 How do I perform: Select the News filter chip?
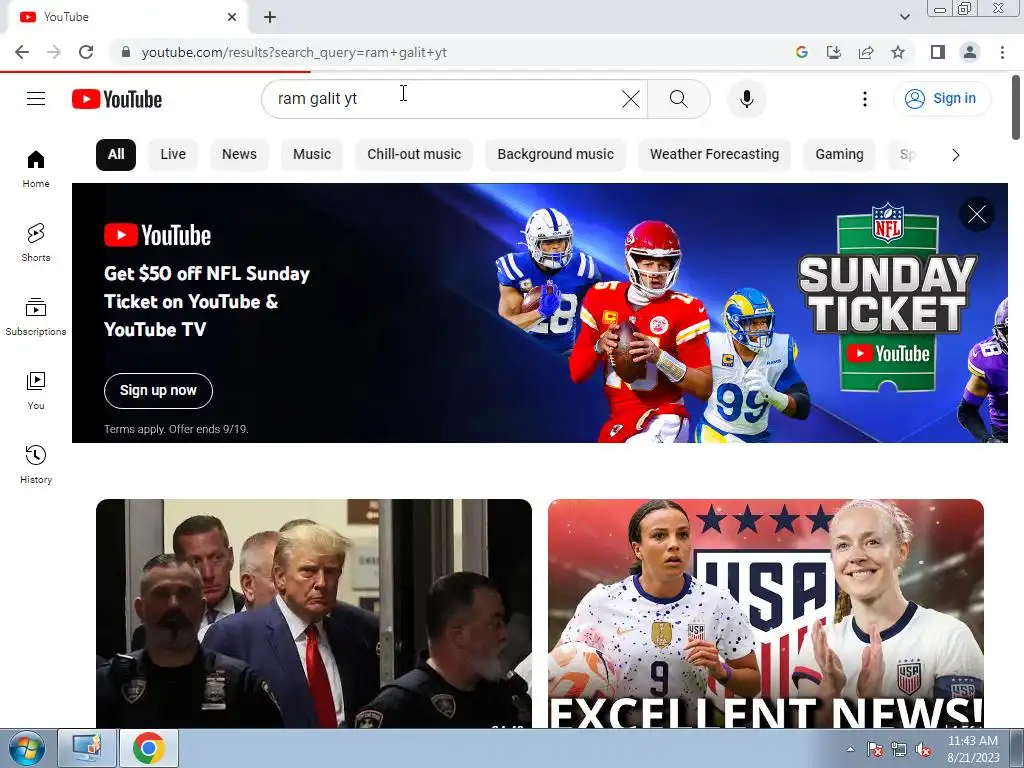(x=239, y=155)
